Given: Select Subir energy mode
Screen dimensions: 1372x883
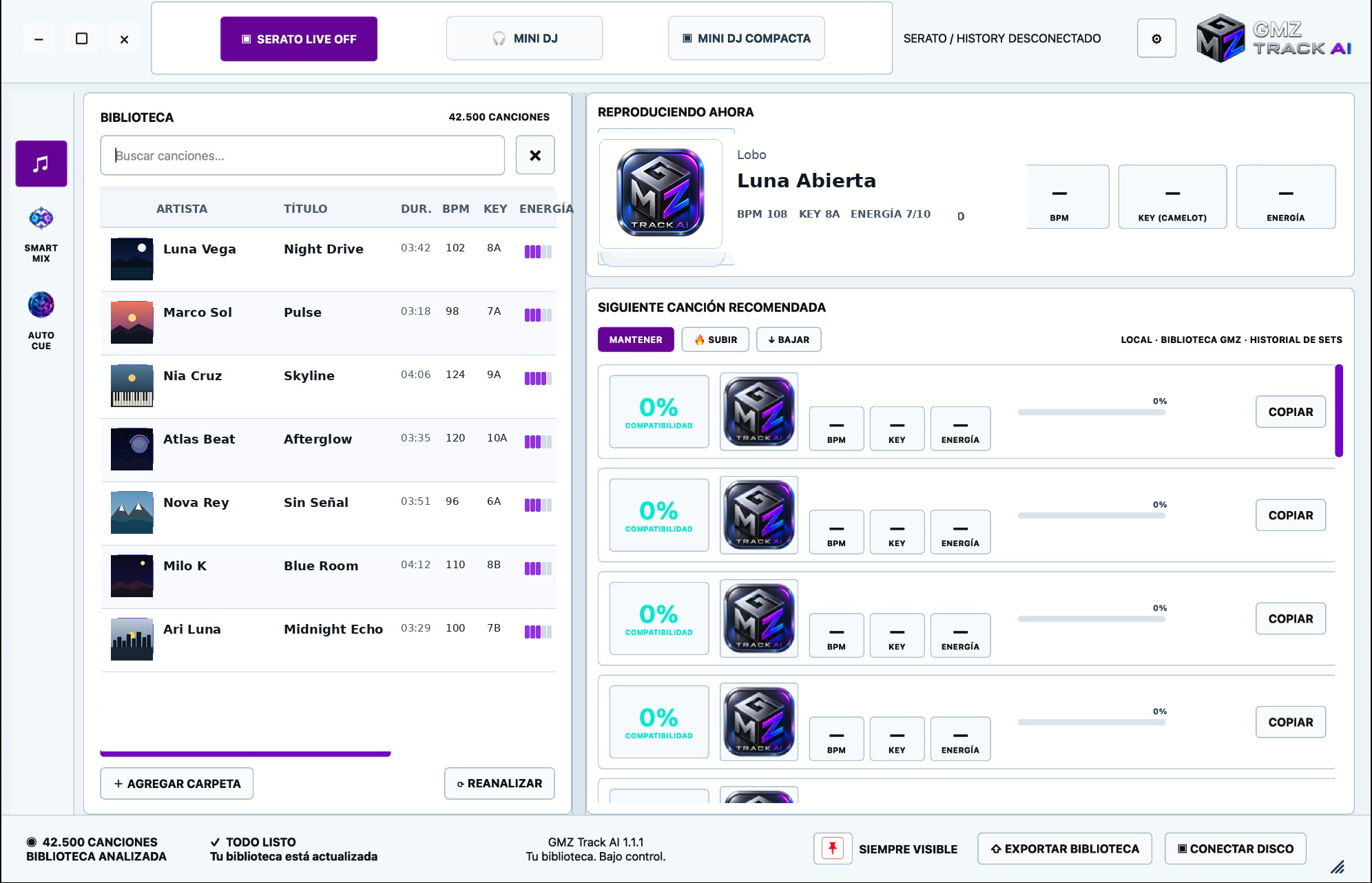Looking at the screenshot, I should [x=716, y=340].
